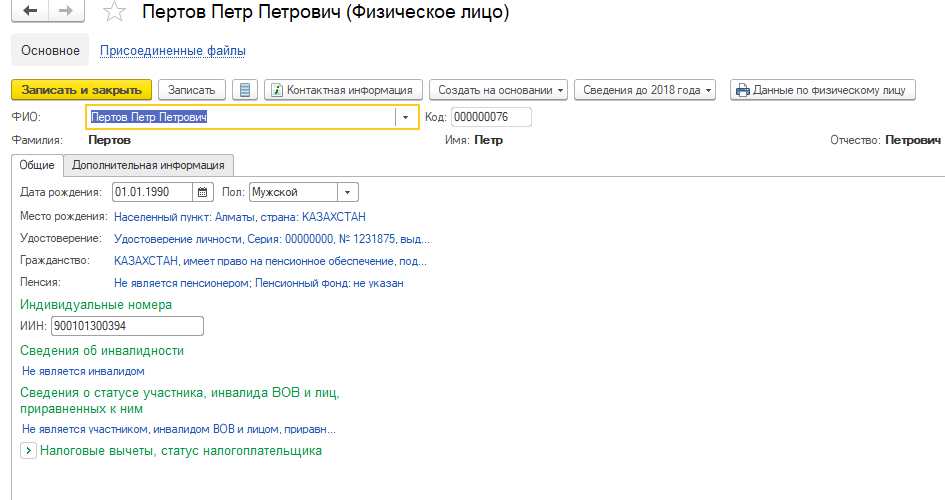Viewport: 945px width, 500px height.
Task: Open the Пол dropdown arrow
Action: 347,192
